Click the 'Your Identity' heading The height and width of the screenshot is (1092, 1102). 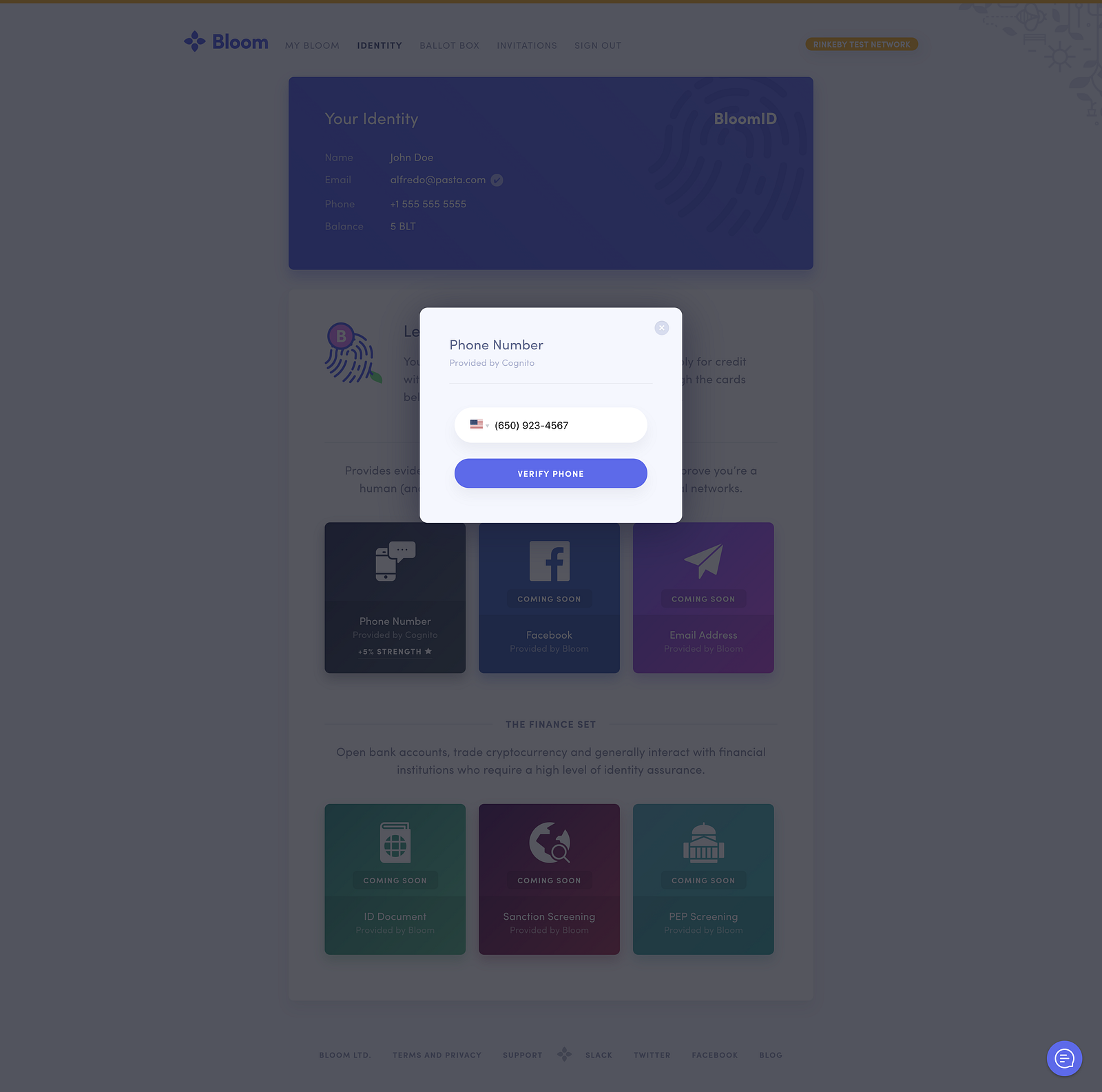[372, 119]
